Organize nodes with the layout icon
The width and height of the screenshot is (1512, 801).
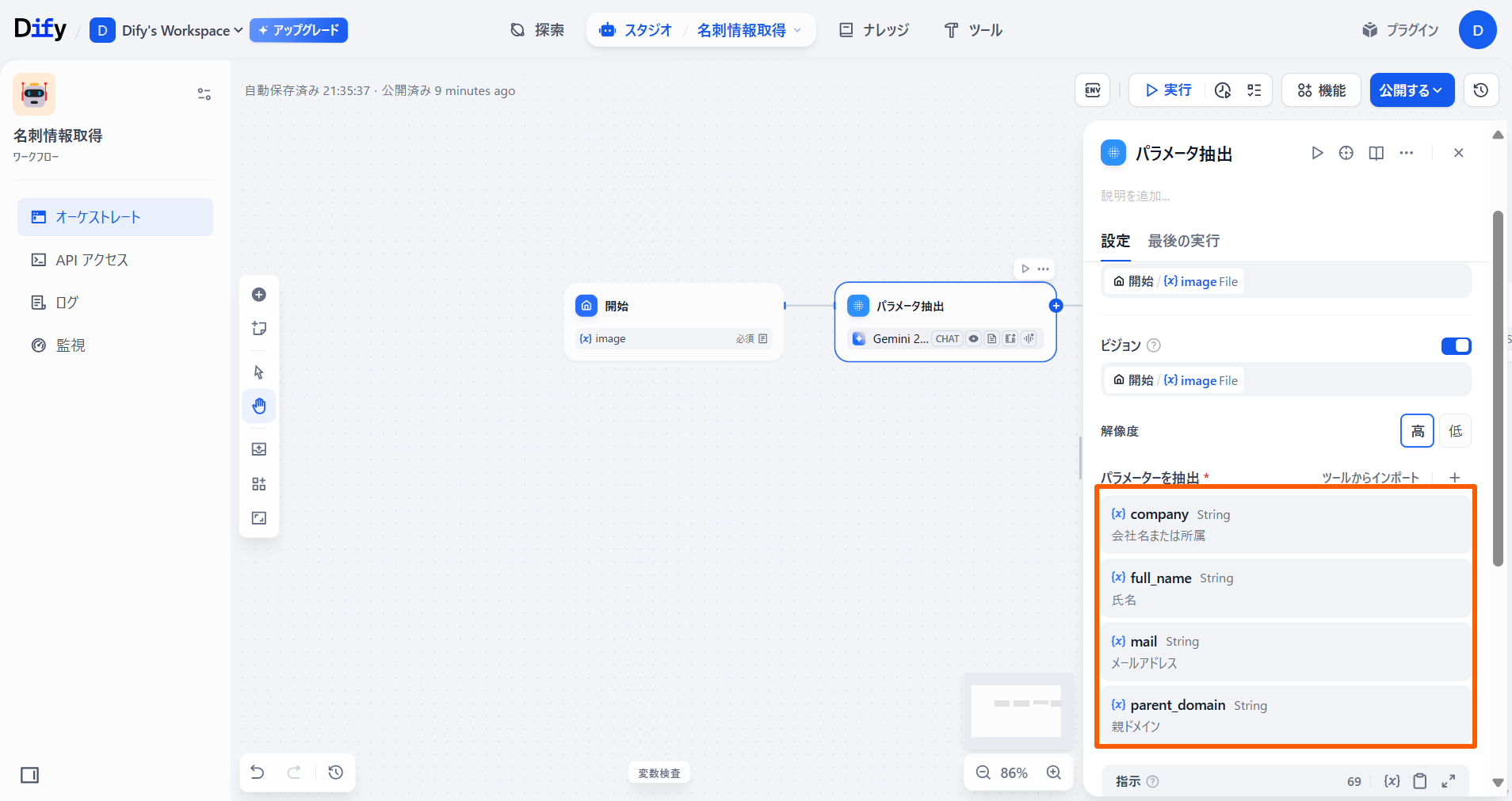[259, 484]
